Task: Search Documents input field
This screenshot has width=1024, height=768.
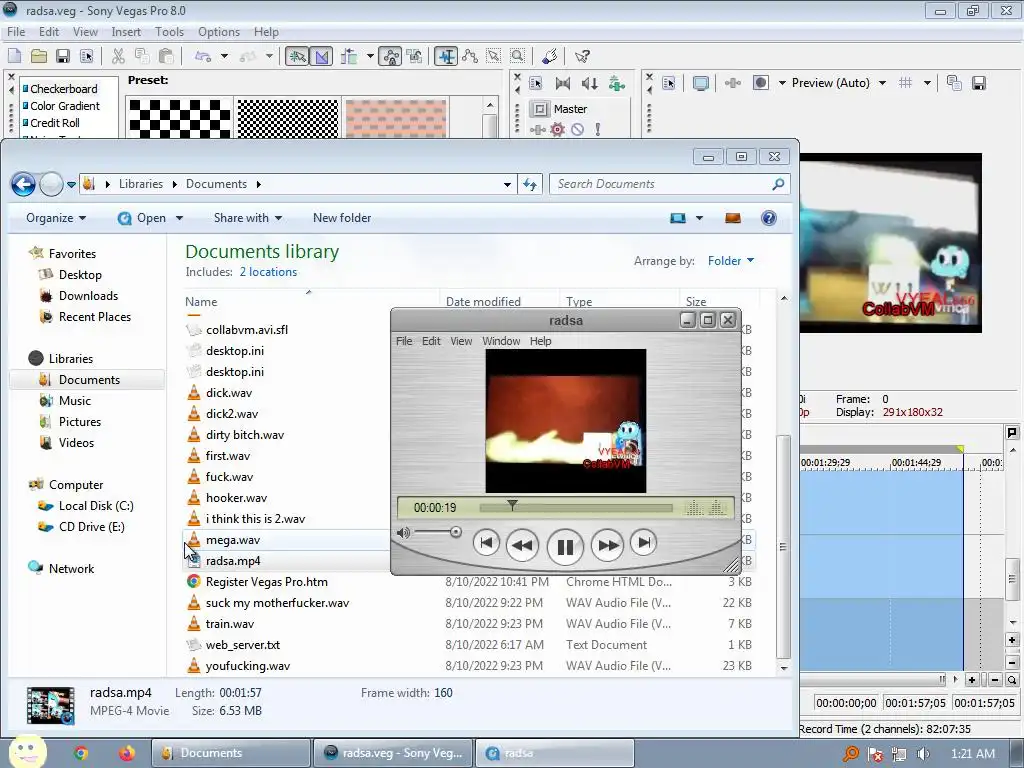Action: (x=663, y=184)
